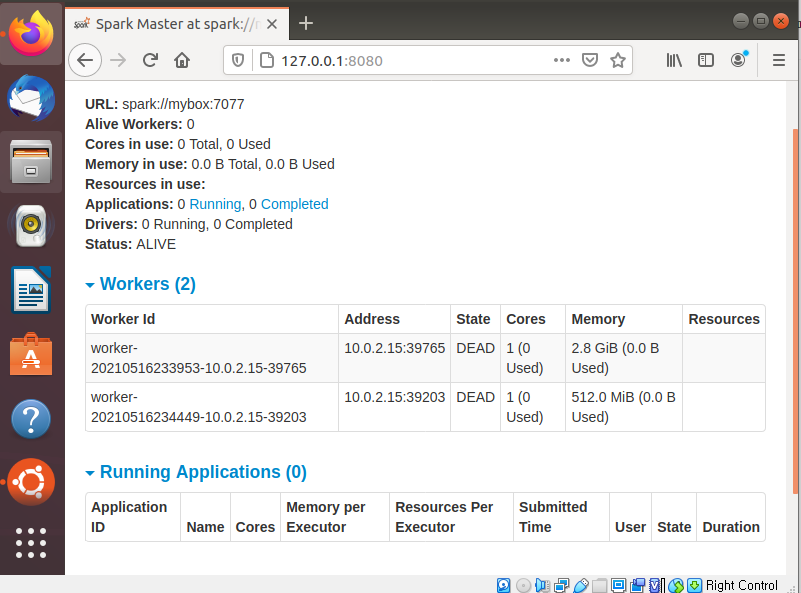Go back with the browser back arrow

[85, 60]
